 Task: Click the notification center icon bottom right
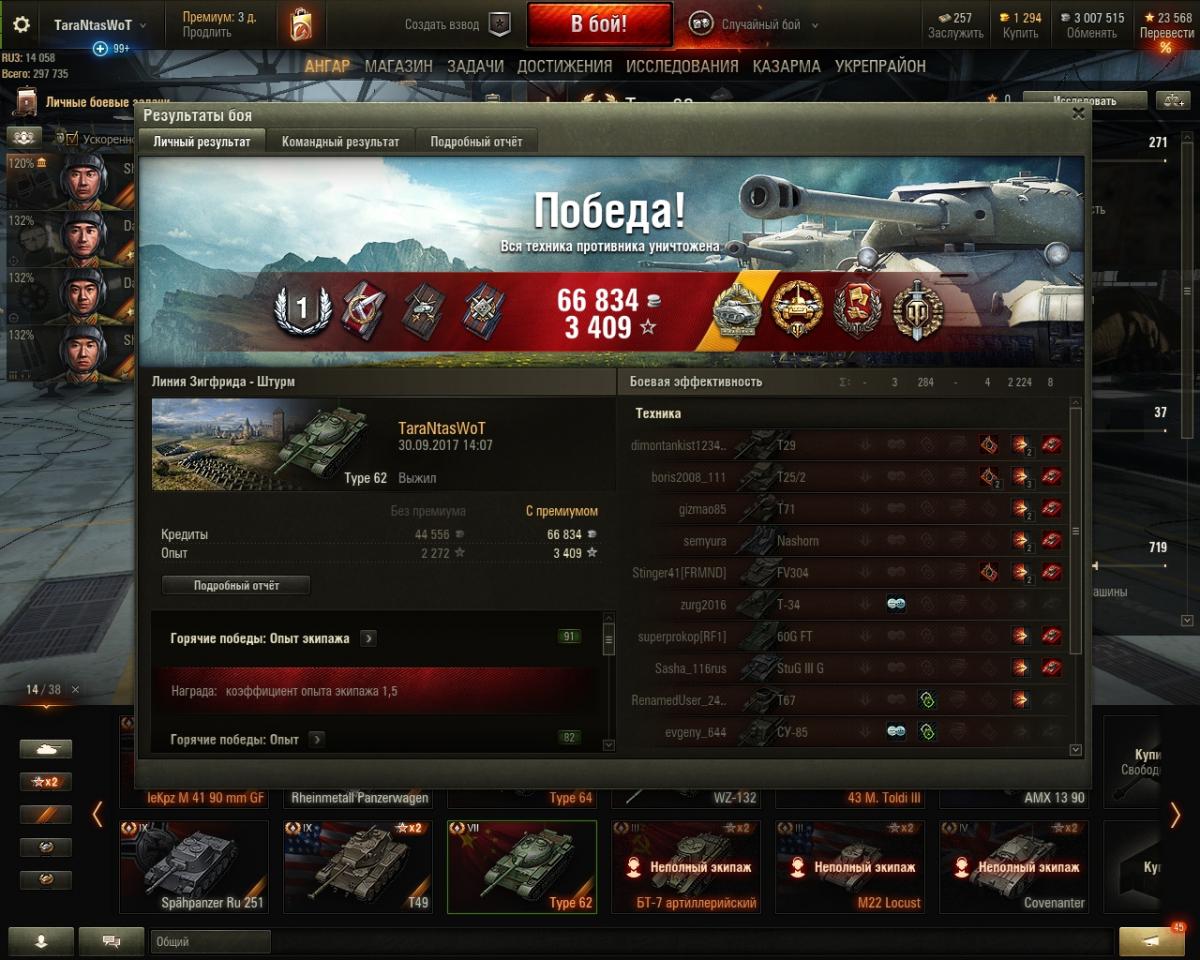[x=1151, y=941]
